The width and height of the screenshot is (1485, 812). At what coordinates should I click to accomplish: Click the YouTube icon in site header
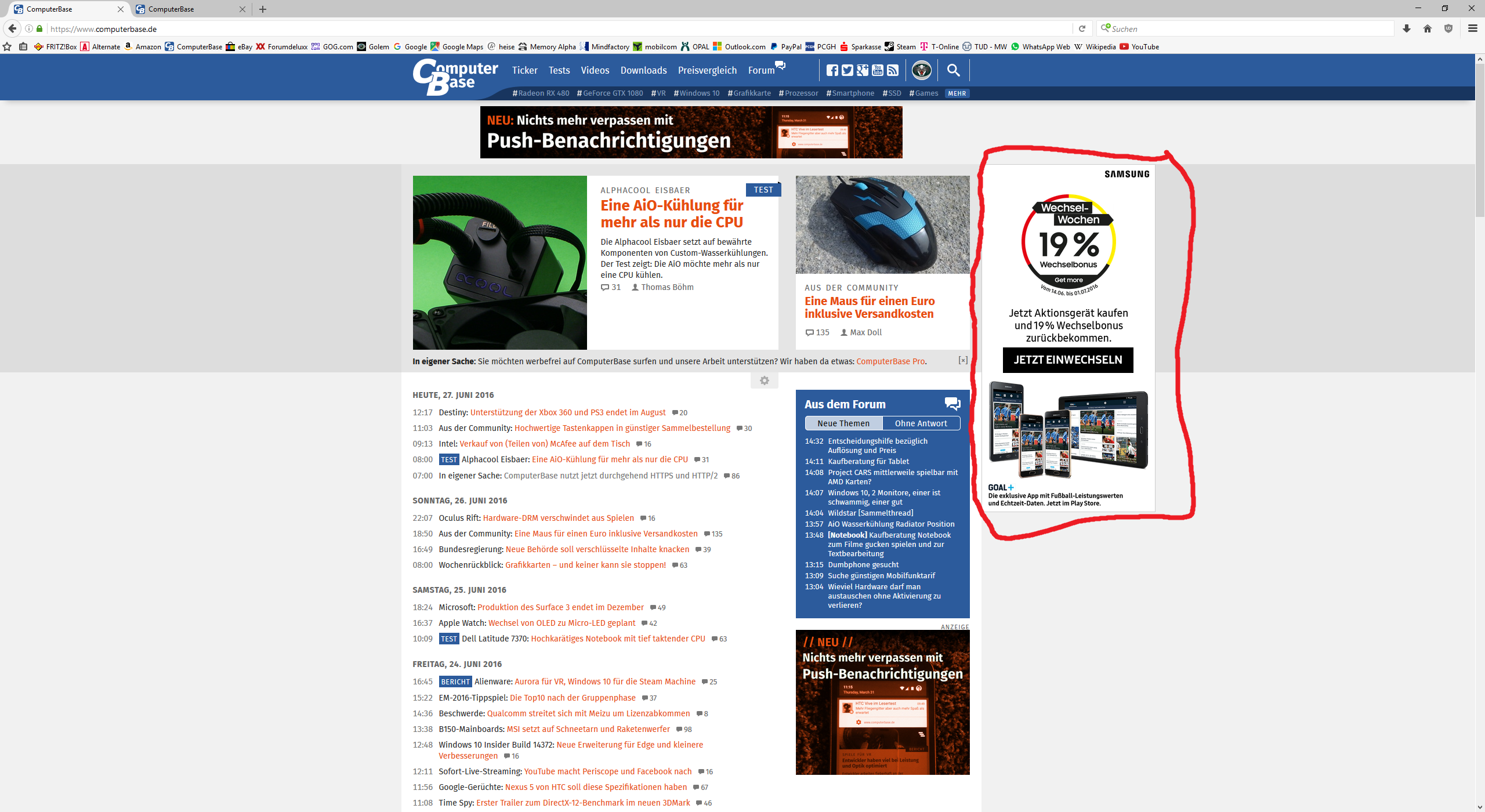pyautogui.click(x=878, y=70)
